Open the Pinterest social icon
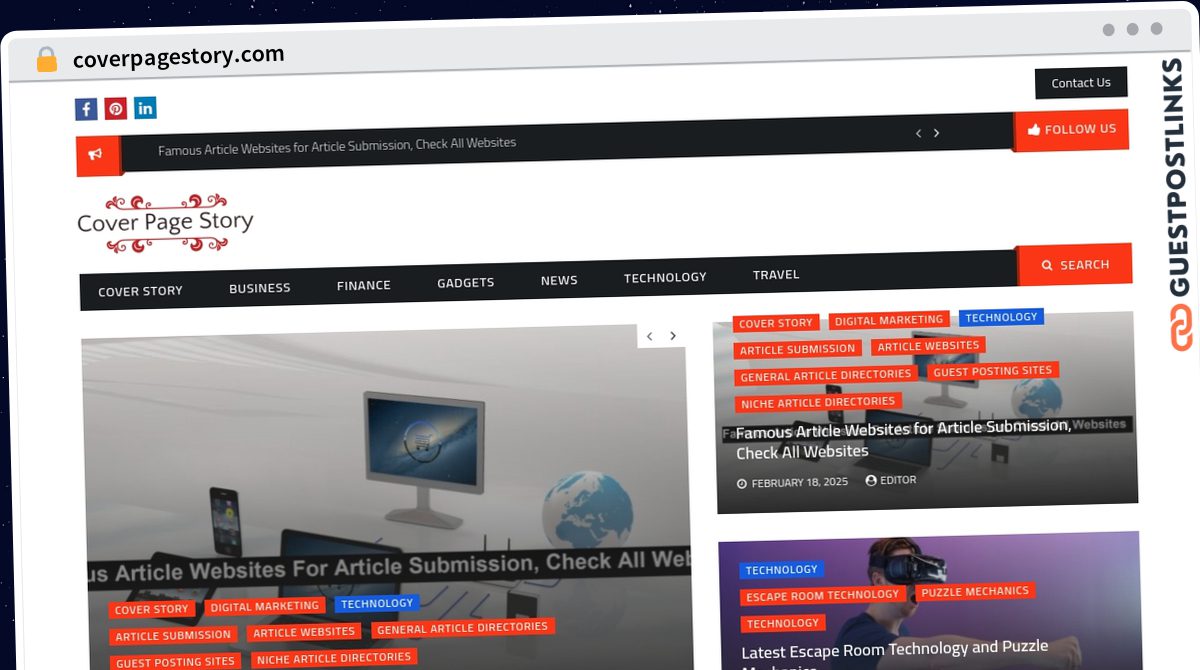 (x=116, y=109)
